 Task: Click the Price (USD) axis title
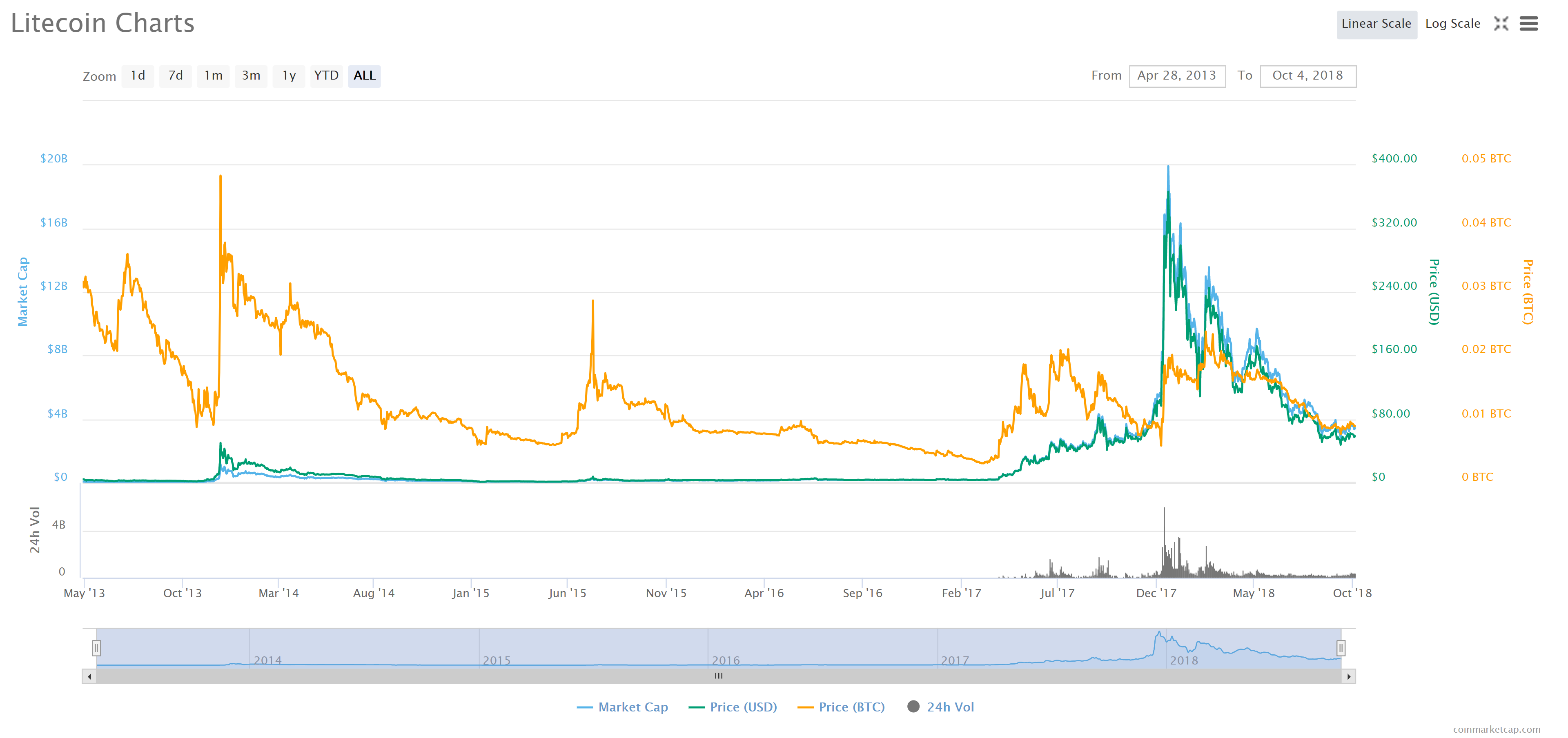1434,292
